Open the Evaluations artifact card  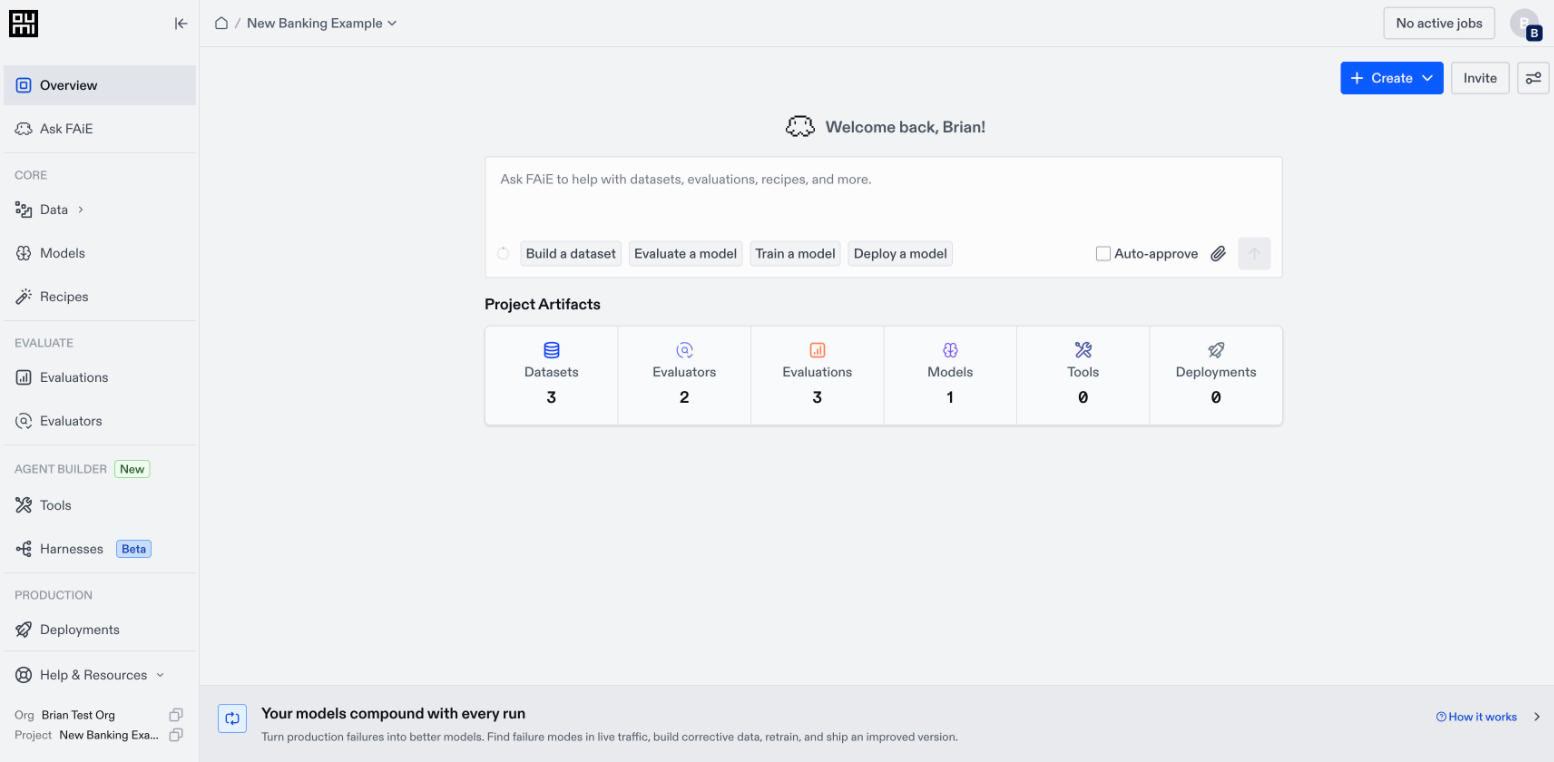click(817, 375)
